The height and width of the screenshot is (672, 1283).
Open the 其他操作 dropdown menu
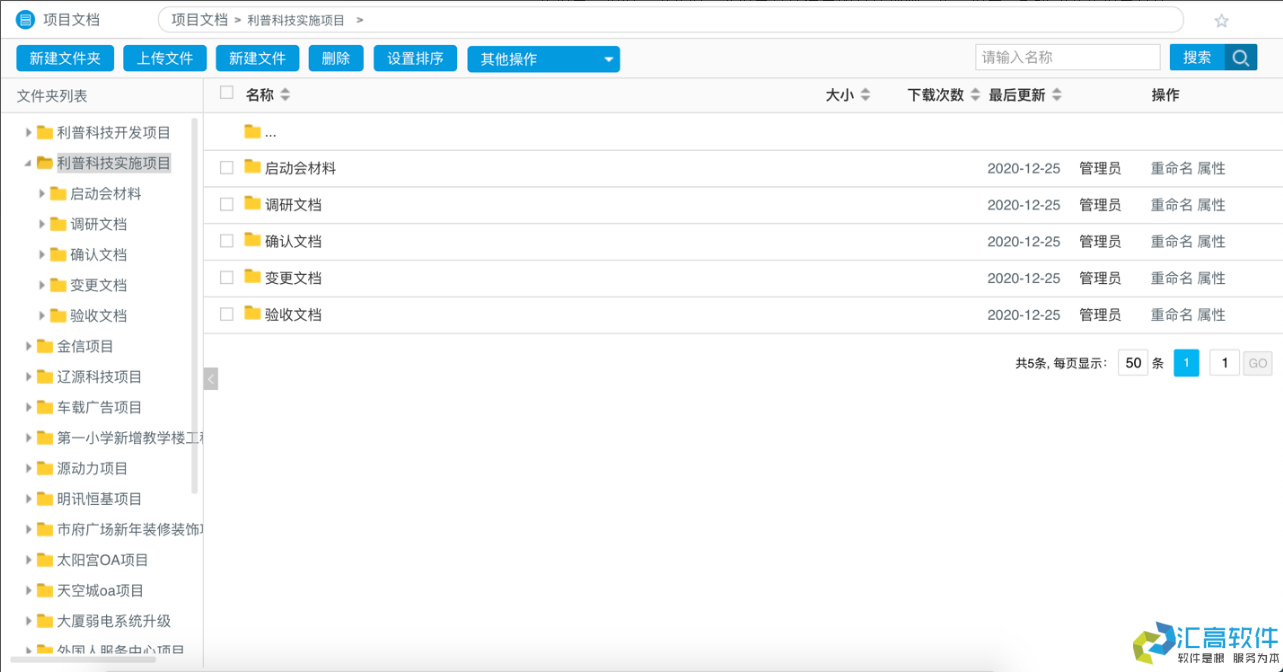tap(543, 59)
